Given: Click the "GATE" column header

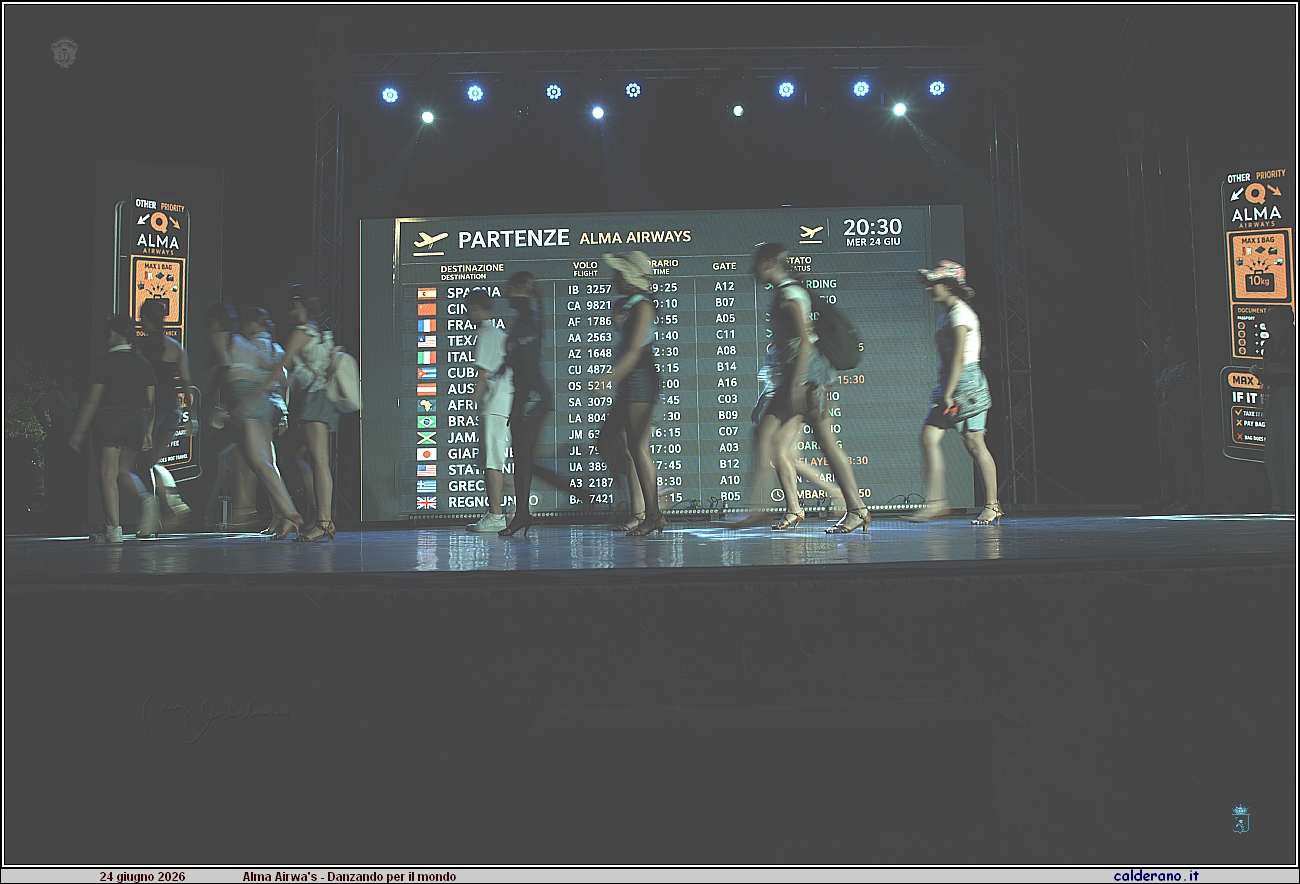Looking at the screenshot, I should 724,266.
